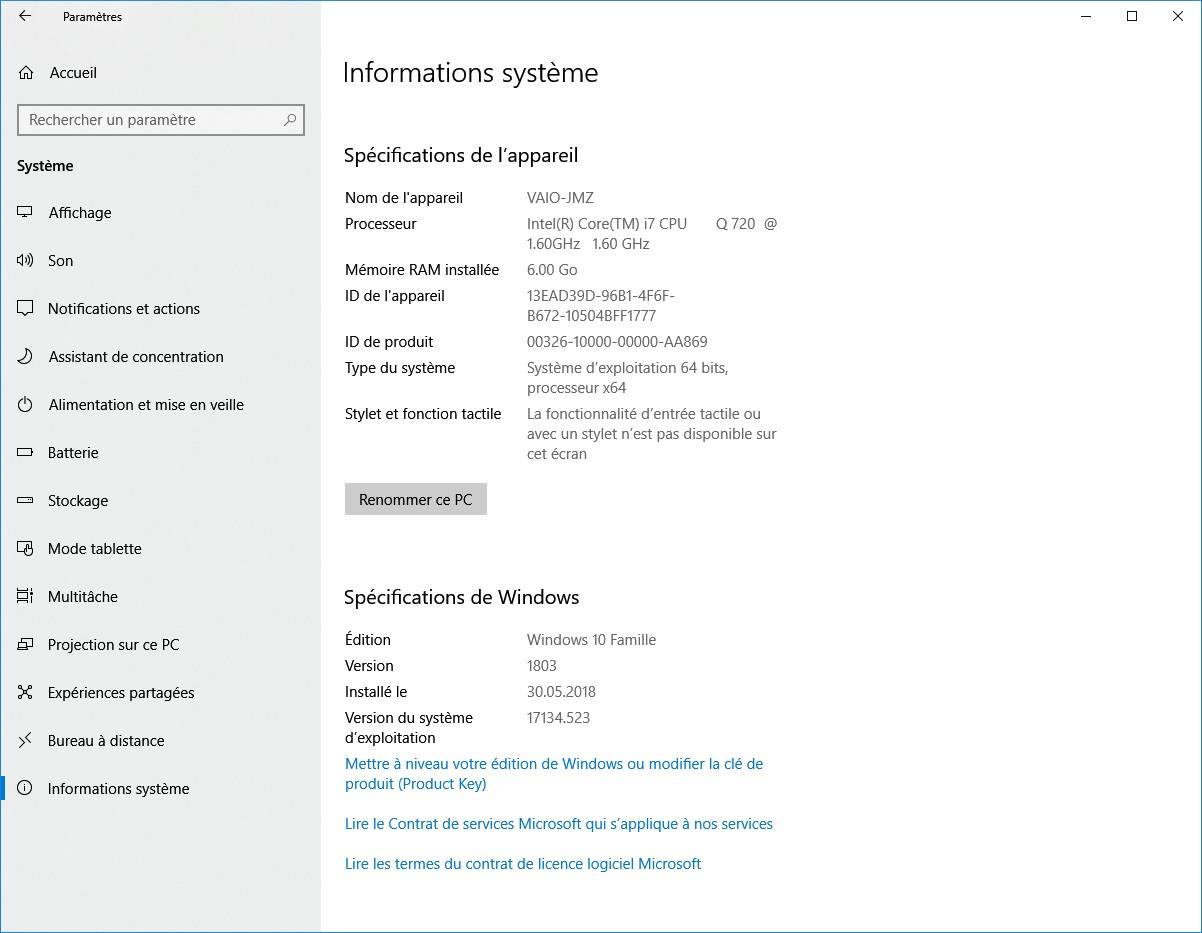
Task: Click the device ID 13EAD39D value
Action: (601, 306)
